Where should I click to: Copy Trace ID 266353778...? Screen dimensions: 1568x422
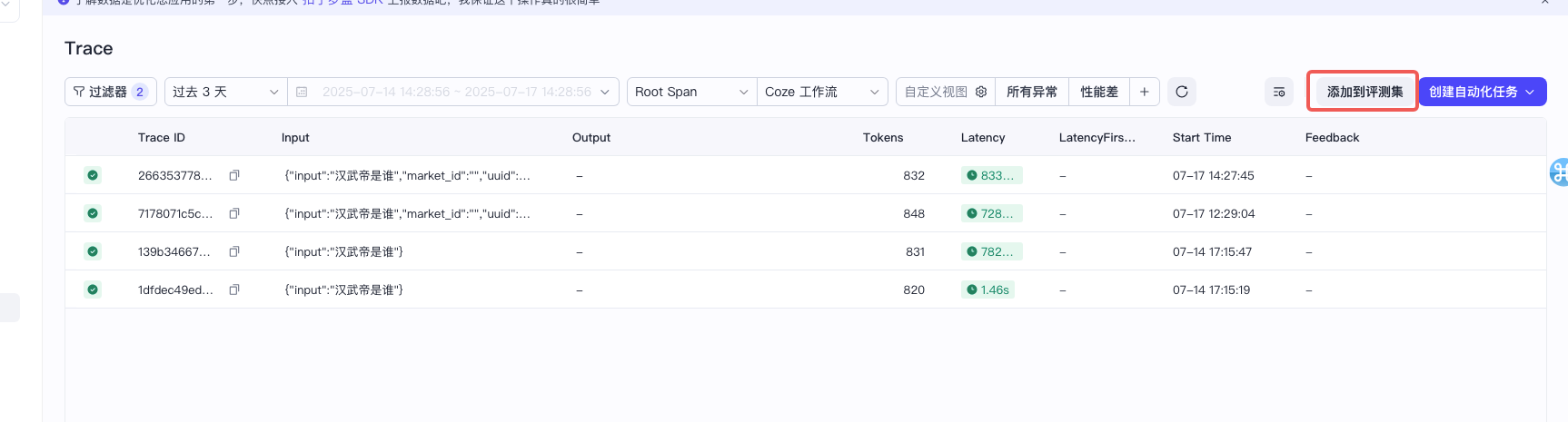click(x=234, y=175)
